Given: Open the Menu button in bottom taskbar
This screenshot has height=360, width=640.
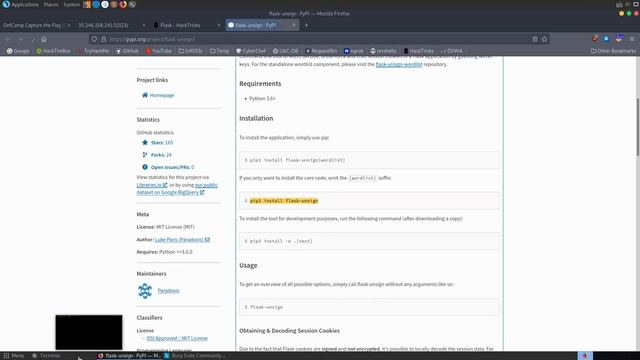Looking at the screenshot, I should [x=14, y=356].
